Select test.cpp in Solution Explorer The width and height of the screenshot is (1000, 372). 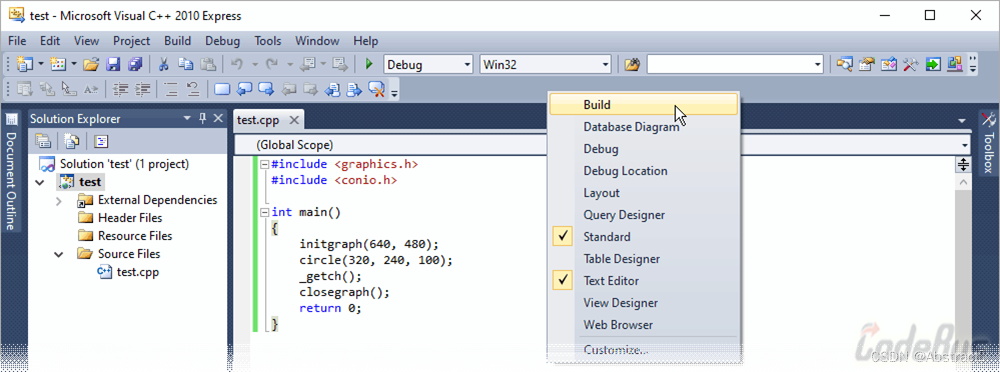(x=138, y=272)
